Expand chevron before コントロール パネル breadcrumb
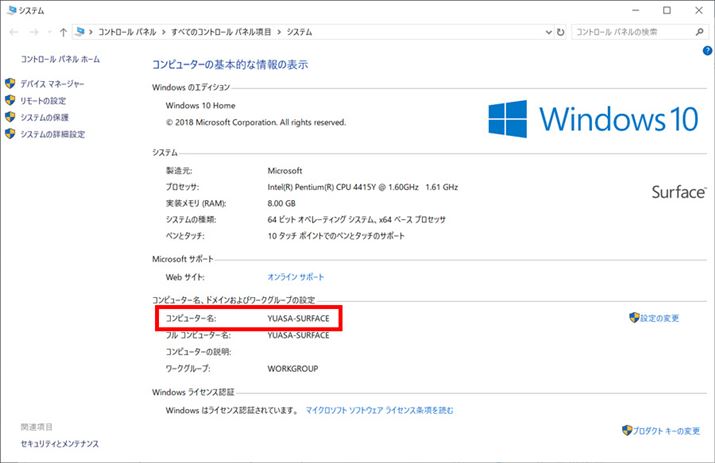Viewport: 715px width, 463px height. pos(91,32)
